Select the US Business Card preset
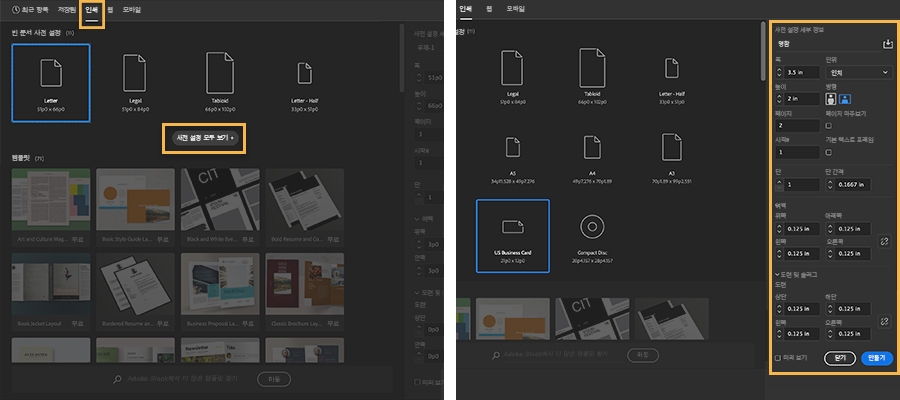The width and height of the screenshot is (900, 400). pyautogui.click(x=513, y=236)
